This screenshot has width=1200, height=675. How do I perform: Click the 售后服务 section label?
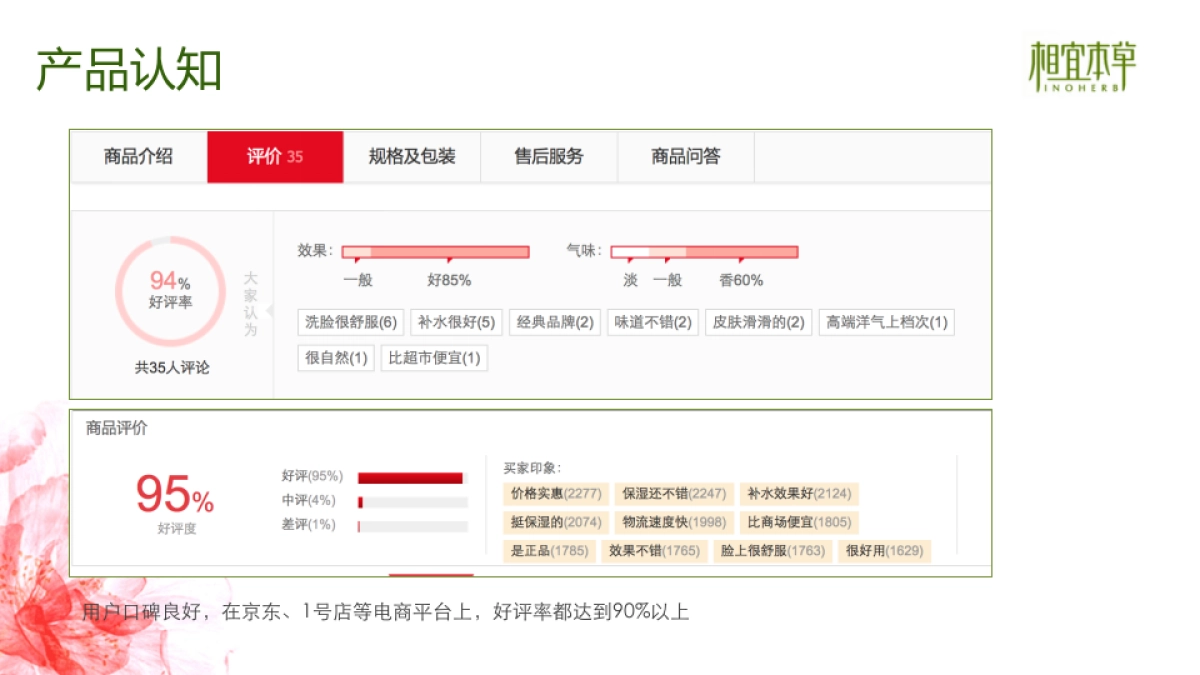(x=550, y=156)
